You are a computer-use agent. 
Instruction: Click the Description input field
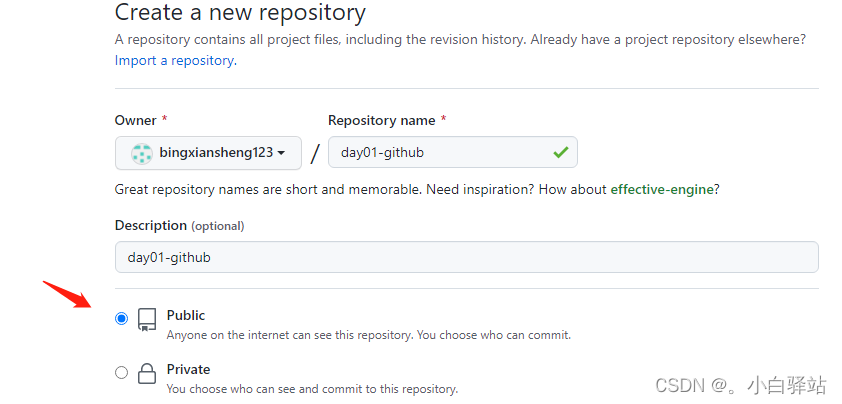(x=467, y=257)
